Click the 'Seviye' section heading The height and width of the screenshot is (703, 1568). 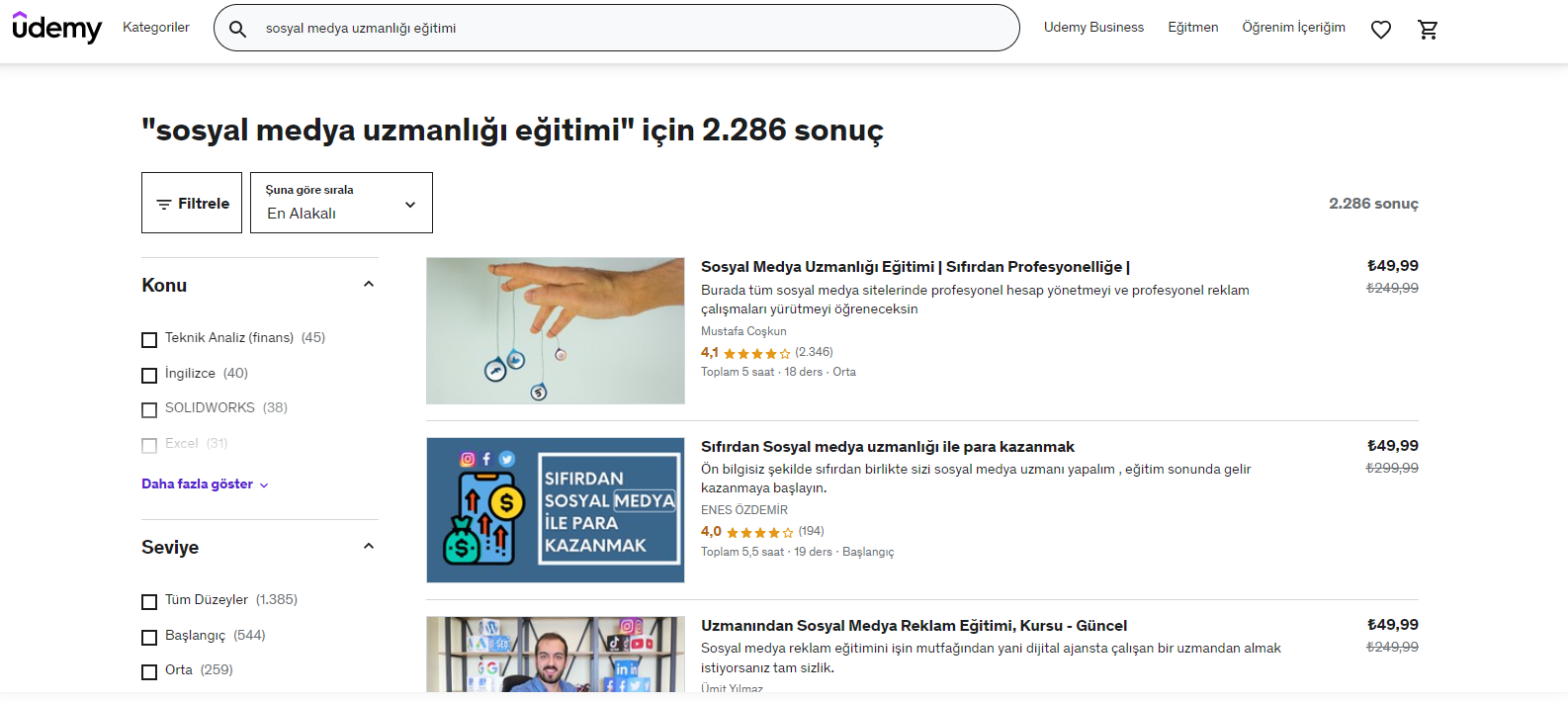pyautogui.click(x=170, y=547)
